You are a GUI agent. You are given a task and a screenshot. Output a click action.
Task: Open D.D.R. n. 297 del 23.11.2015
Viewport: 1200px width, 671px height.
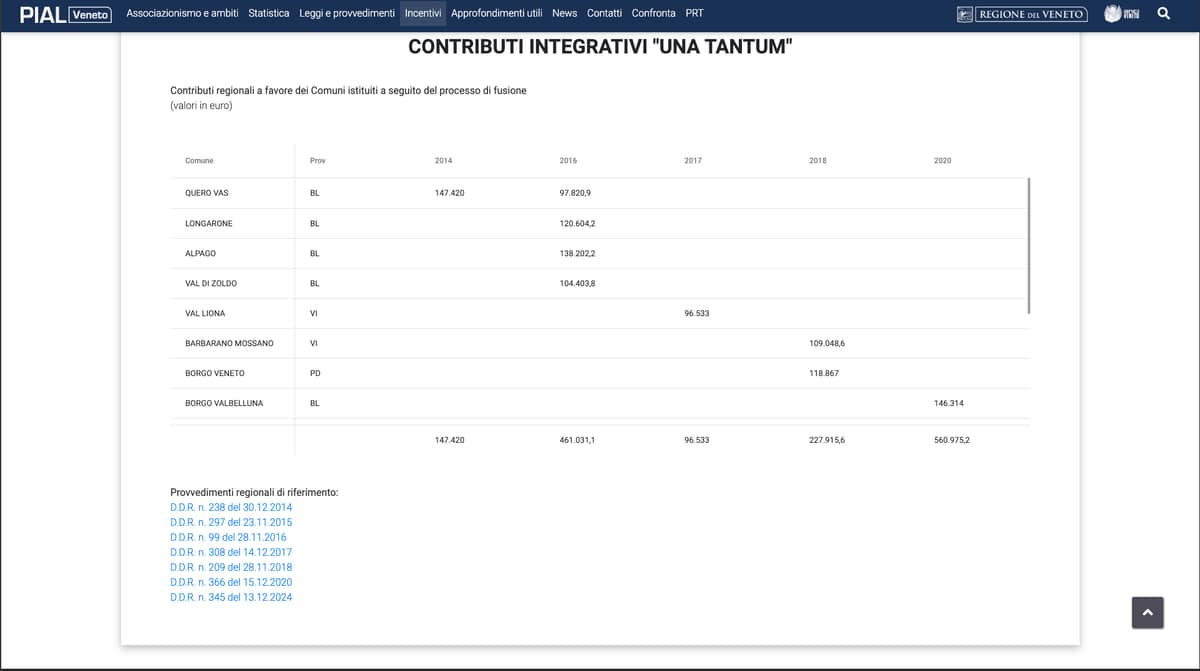pos(231,522)
